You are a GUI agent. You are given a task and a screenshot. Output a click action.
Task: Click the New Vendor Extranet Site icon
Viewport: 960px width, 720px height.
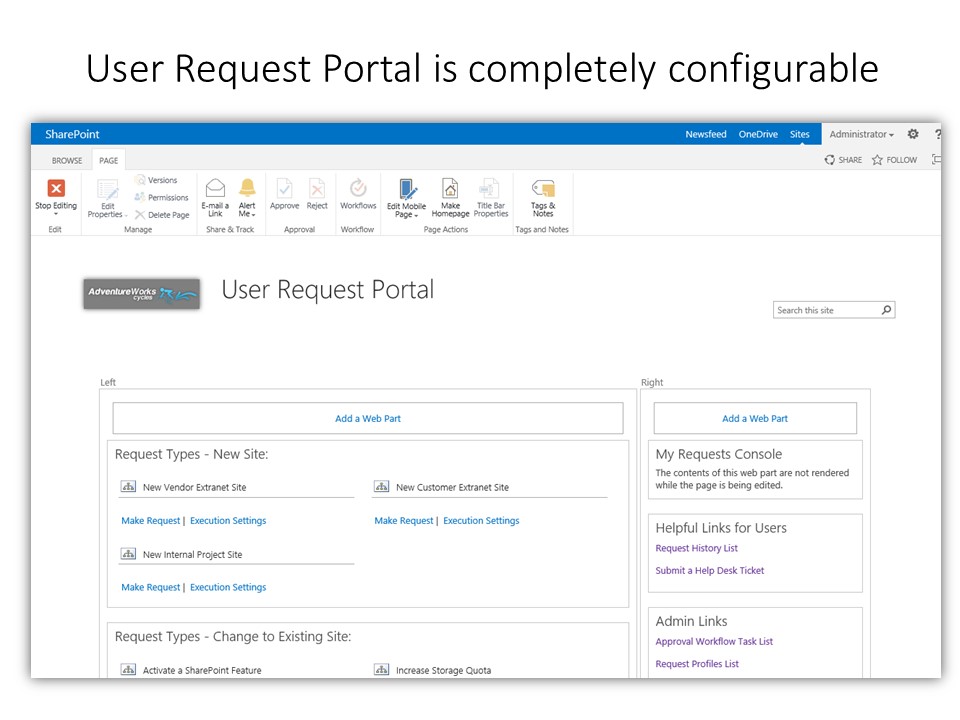click(x=128, y=487)
